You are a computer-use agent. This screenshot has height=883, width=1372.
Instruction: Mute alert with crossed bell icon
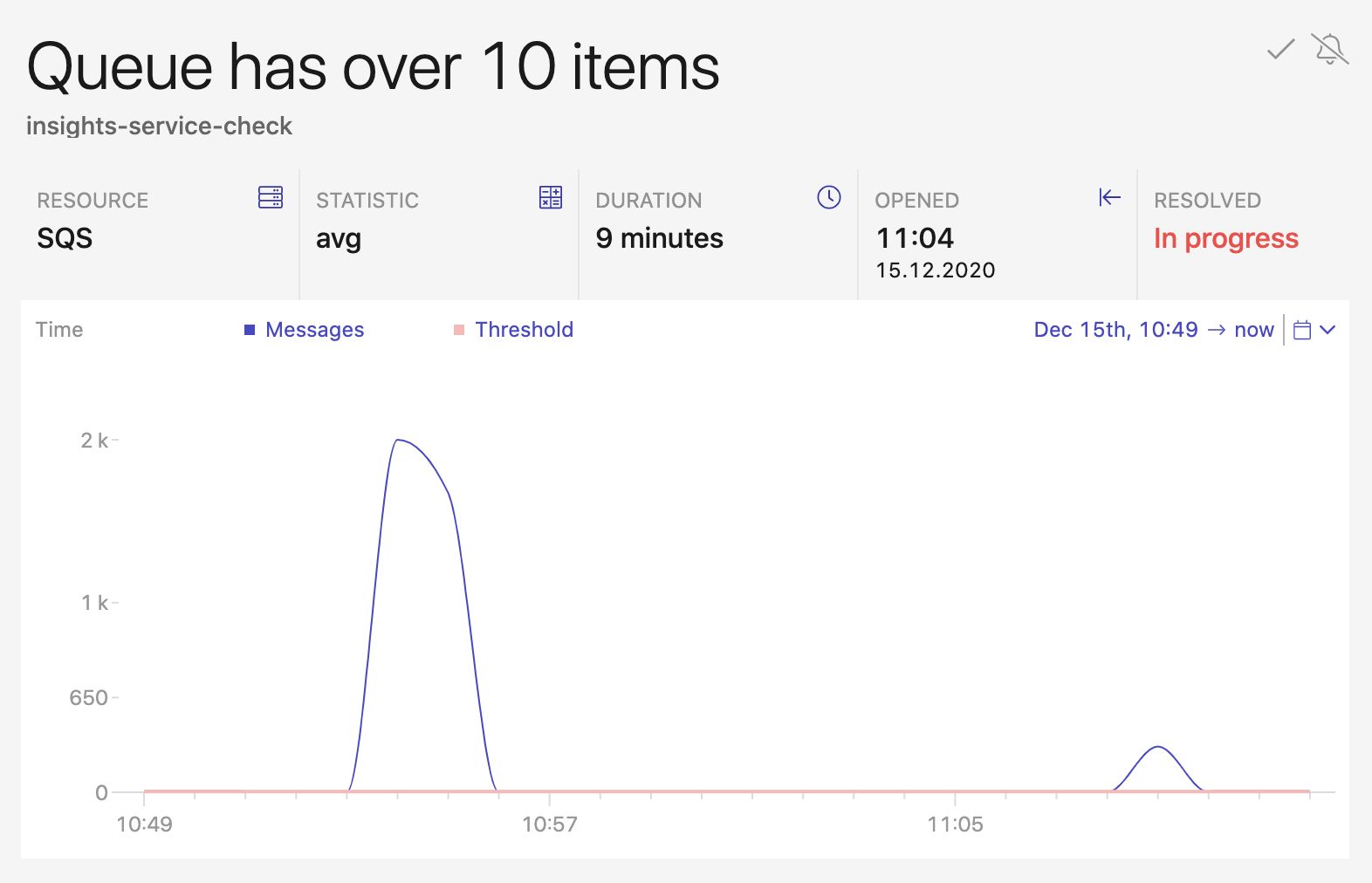click(x=1329, y=50)
